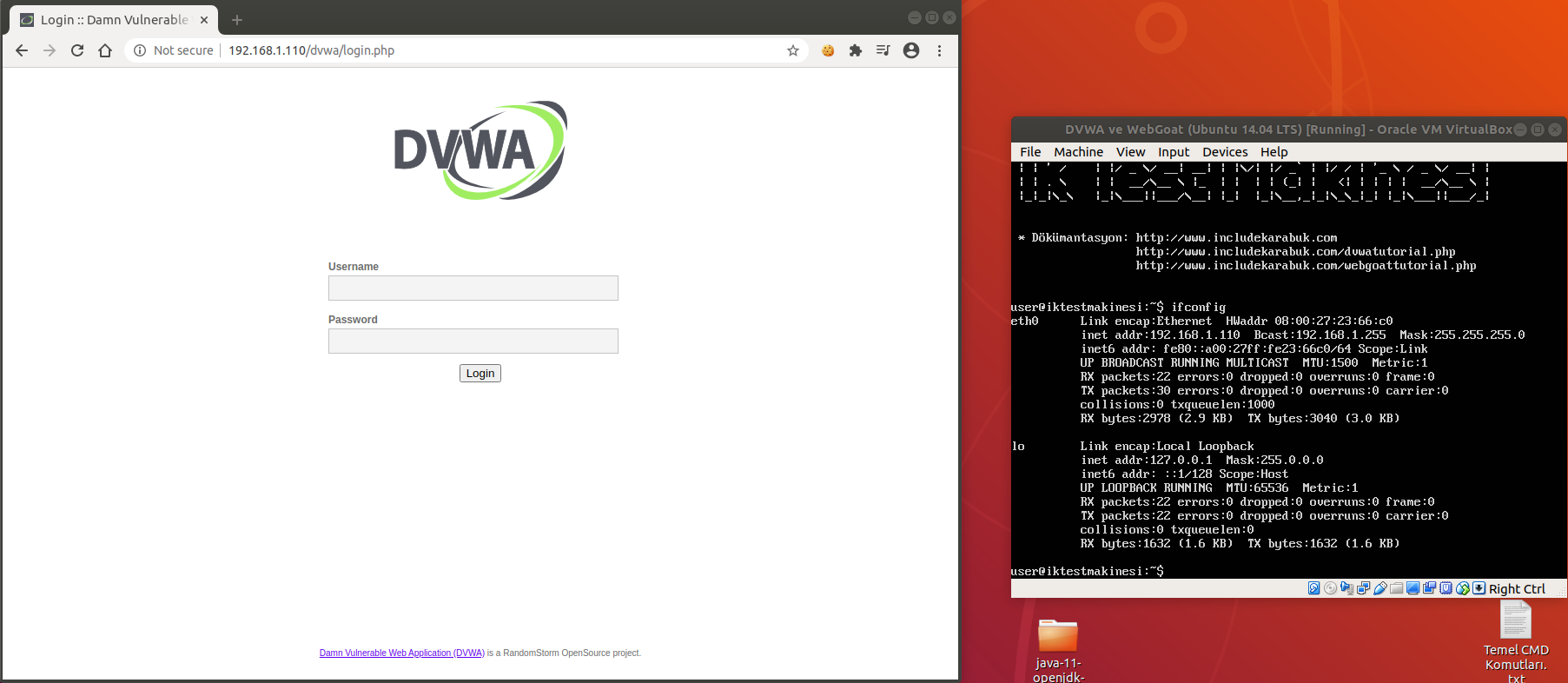Click the java-11-openjdk folder on the desktop
This screenshot has height=683, width=1568.
[1058, 649]
